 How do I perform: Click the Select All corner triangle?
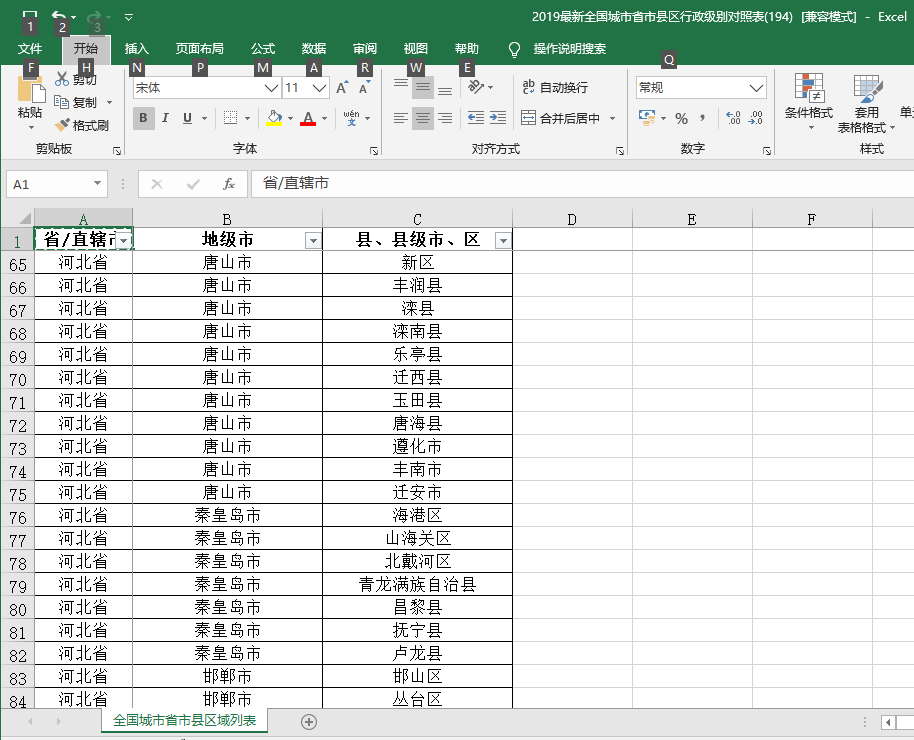(x=24, y=219)
